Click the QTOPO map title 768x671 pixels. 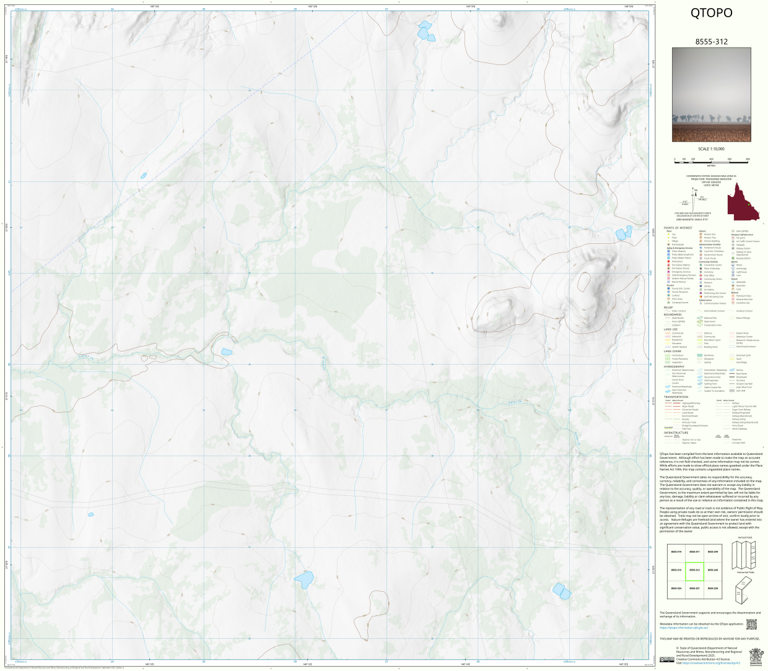click(x=711, y=13)
